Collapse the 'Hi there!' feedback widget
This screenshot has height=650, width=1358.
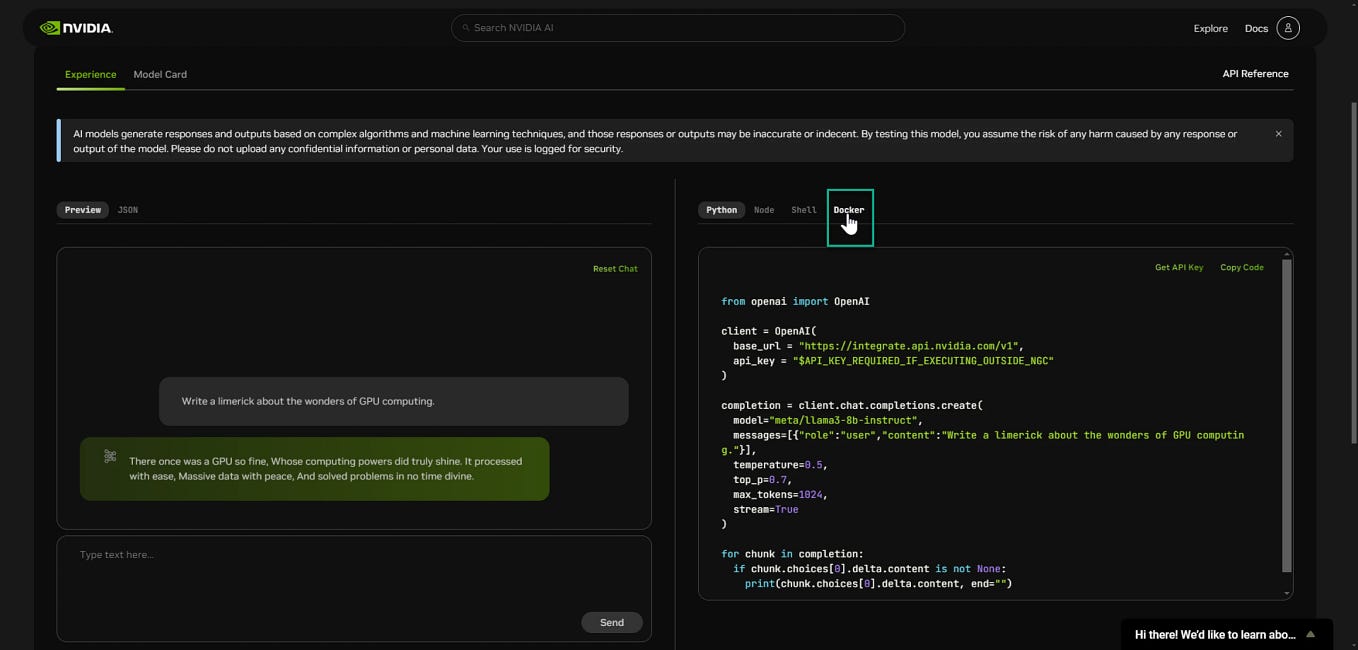click(x=1310, y=634)
